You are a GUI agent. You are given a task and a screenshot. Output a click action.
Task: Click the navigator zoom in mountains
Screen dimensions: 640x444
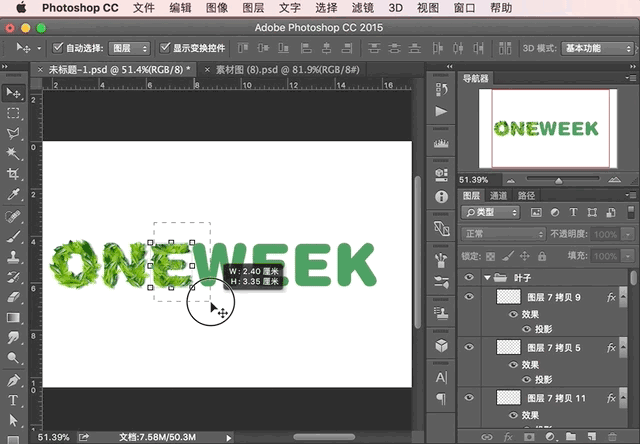[x=614, y=180]
